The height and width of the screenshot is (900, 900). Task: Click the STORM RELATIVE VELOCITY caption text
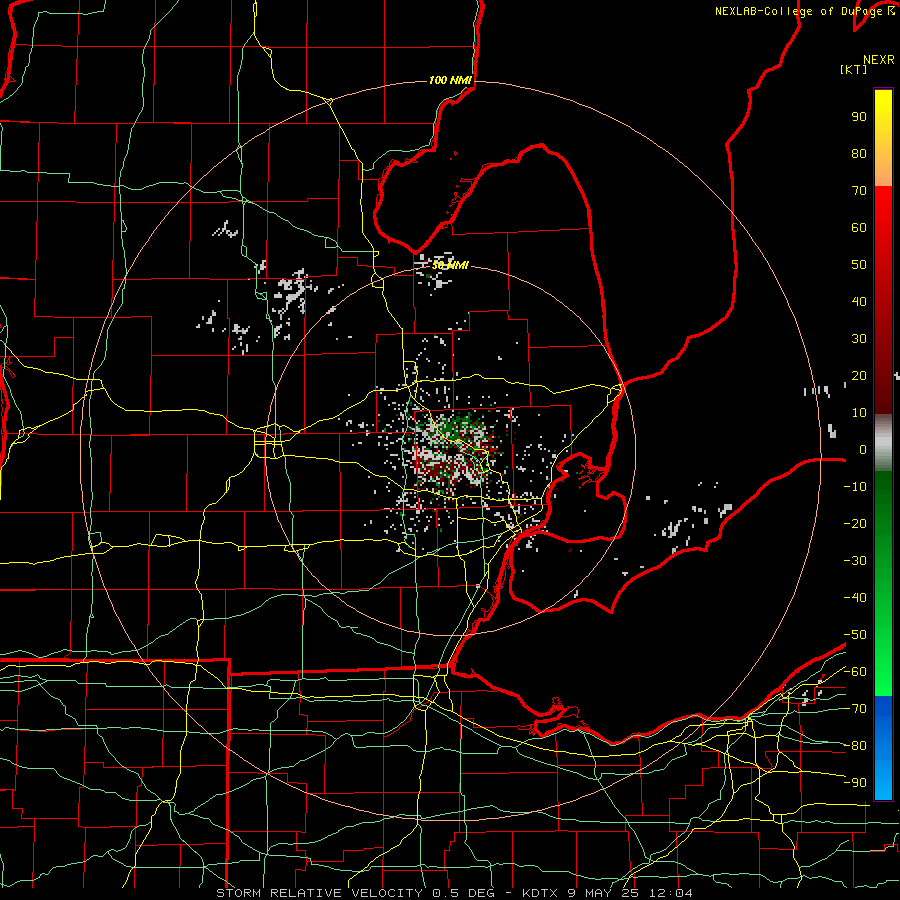[319, 893]
